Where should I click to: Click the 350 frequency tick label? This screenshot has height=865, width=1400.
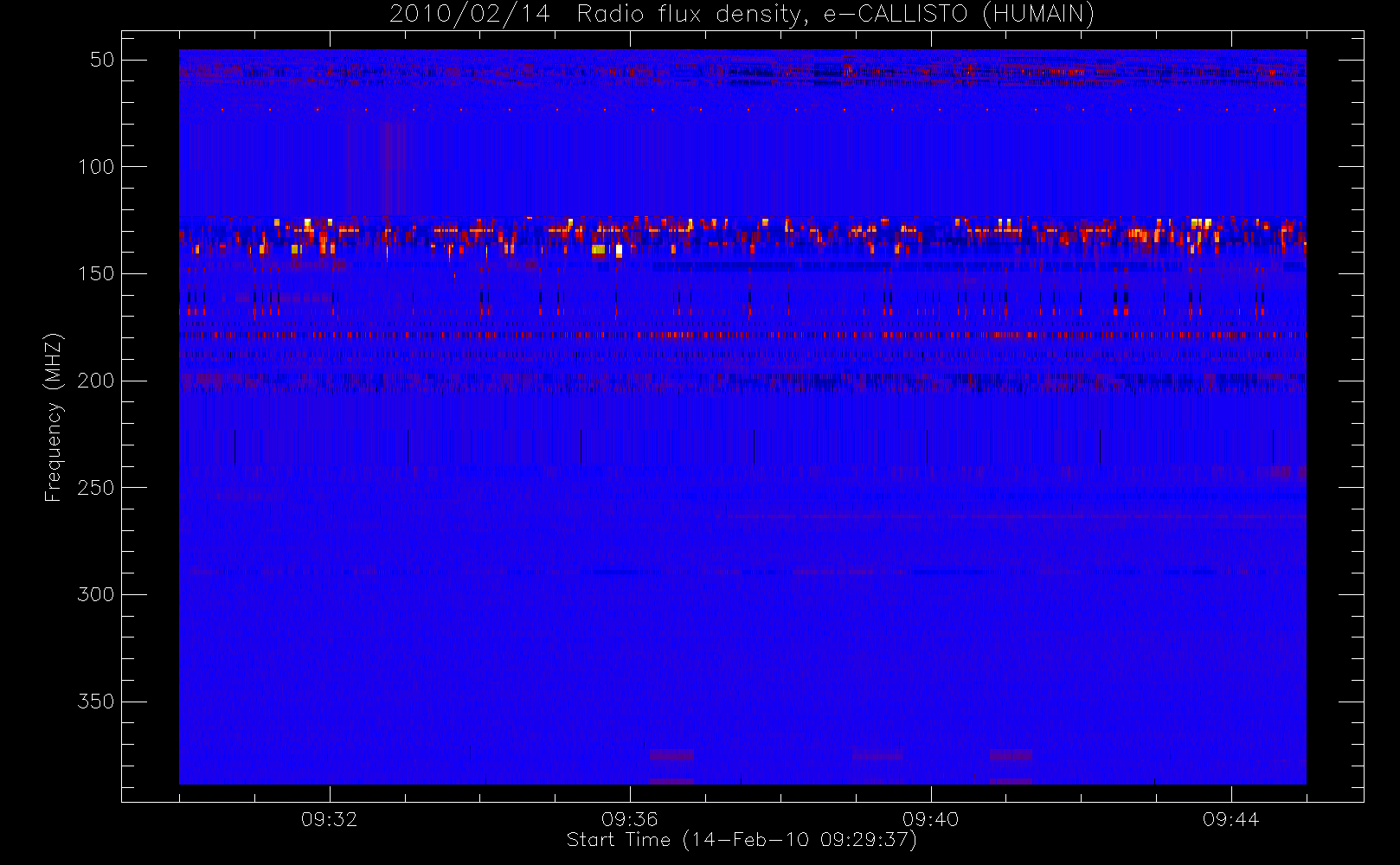[x=96, y=702]
